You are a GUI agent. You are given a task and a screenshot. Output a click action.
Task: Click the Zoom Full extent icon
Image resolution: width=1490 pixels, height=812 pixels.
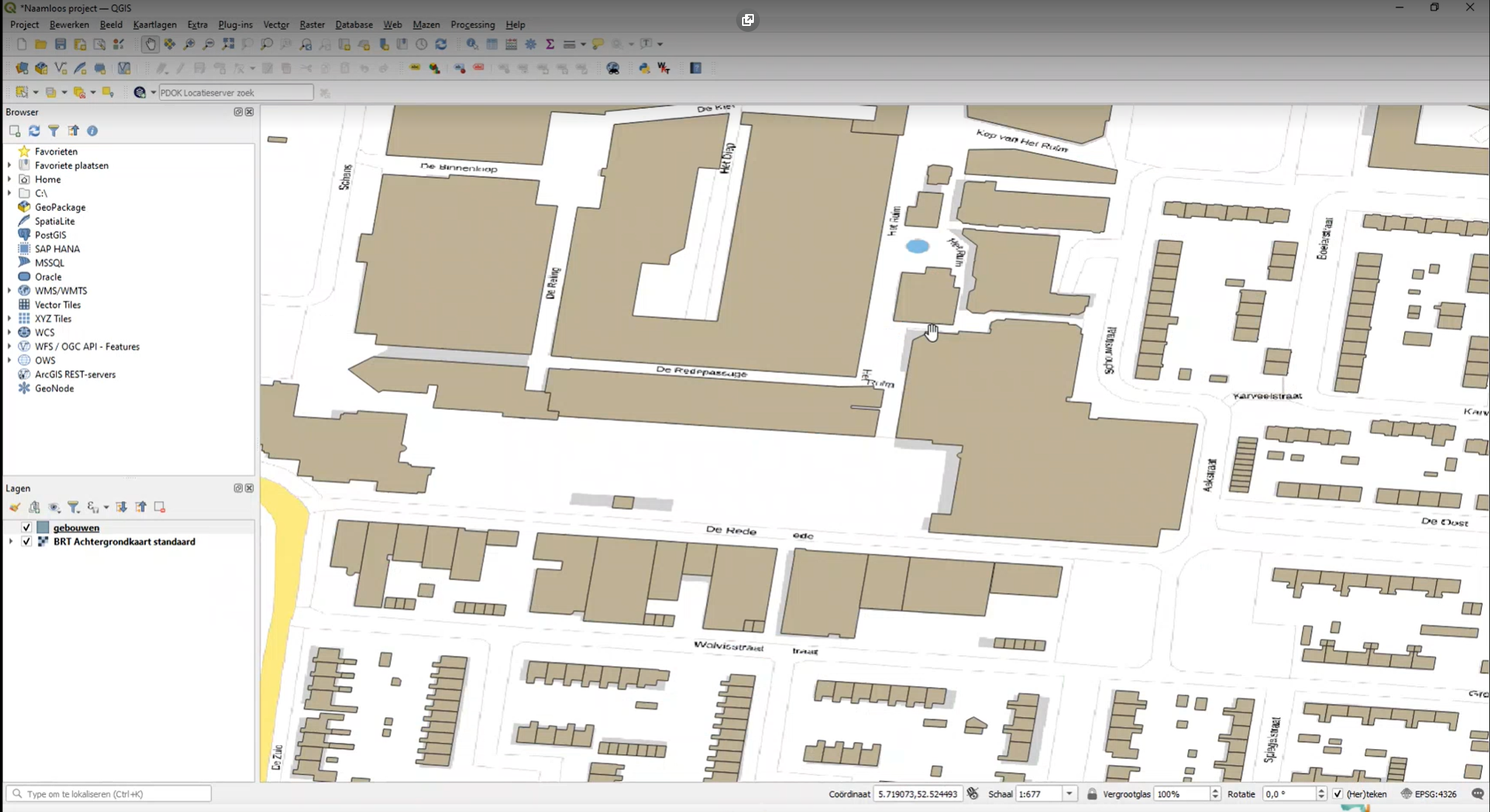click(x=228, y=44)
